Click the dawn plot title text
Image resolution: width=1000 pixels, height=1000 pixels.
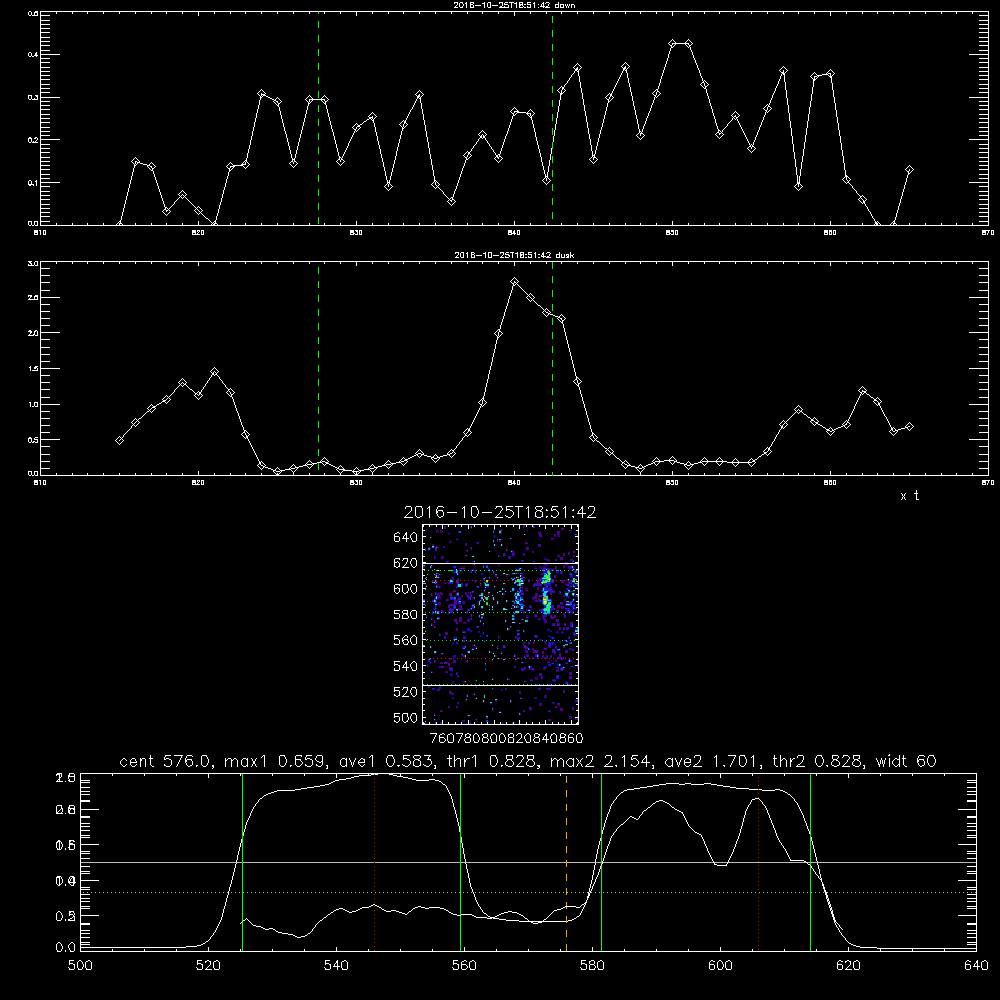(514, 5)
